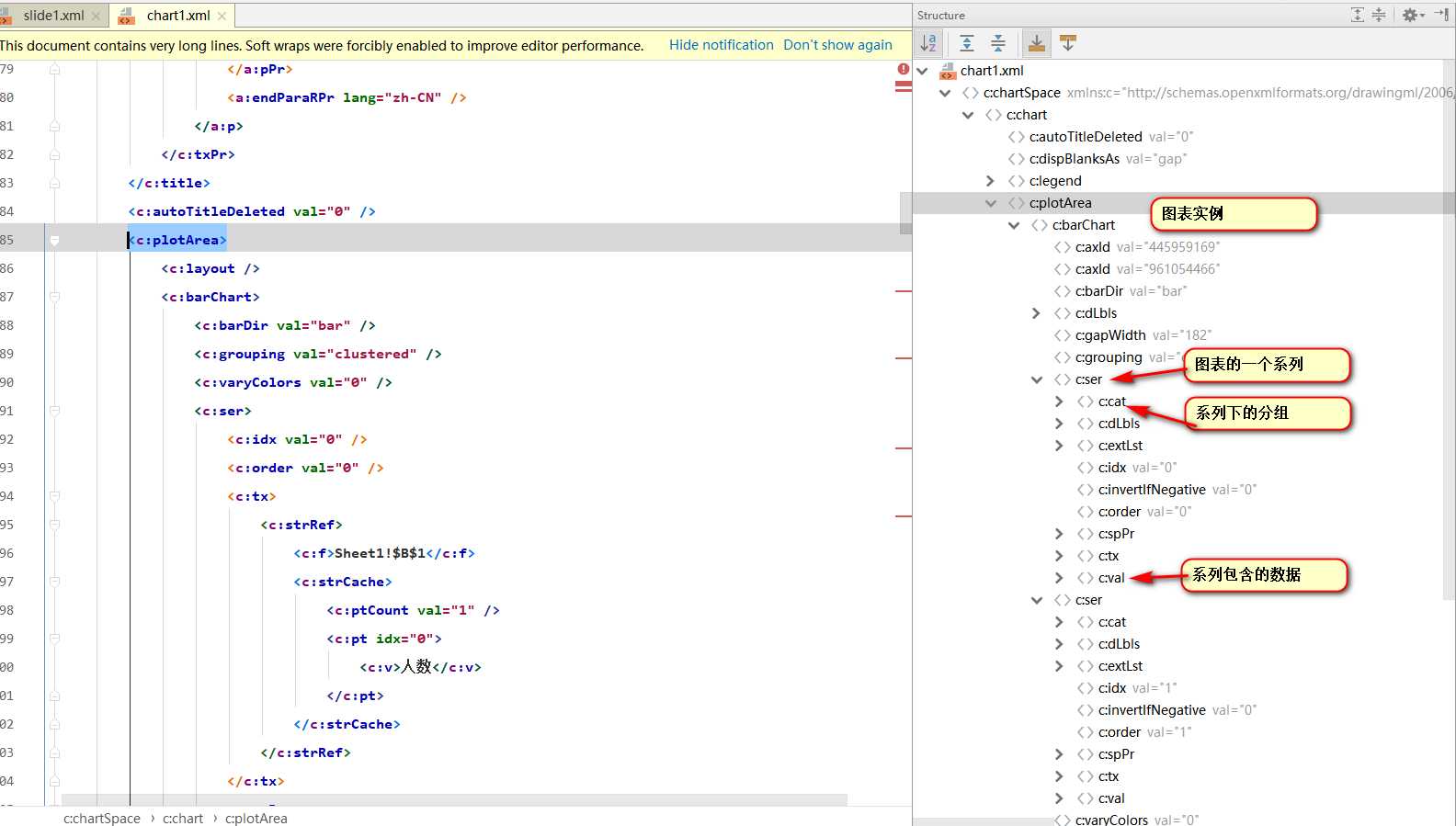The width and height of the screenshot is (1456, 826).
Task: Toggle Autoscroll from Source button
Action: coord(1068,43)
